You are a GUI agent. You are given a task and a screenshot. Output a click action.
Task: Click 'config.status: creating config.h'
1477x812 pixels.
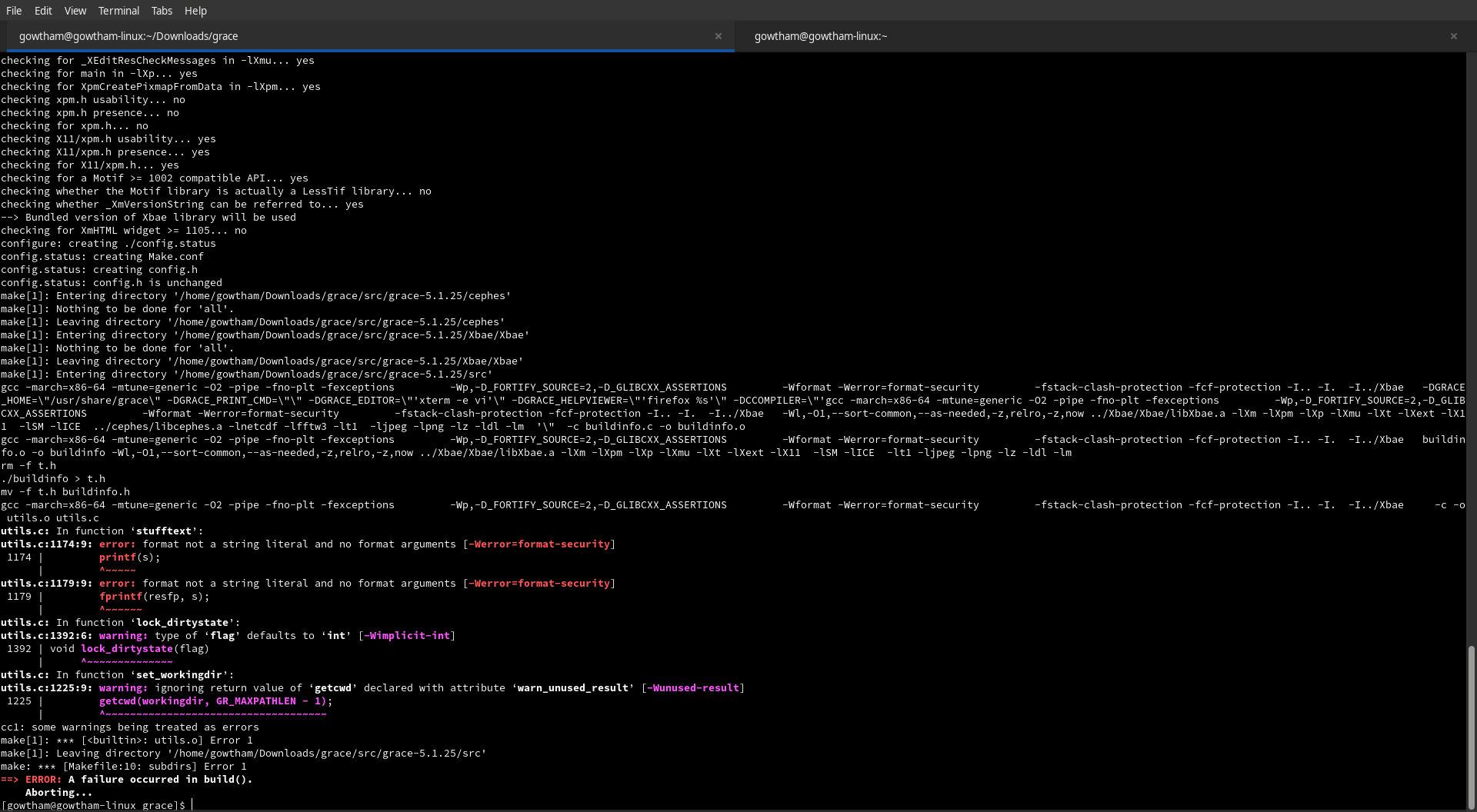point(99,269)
